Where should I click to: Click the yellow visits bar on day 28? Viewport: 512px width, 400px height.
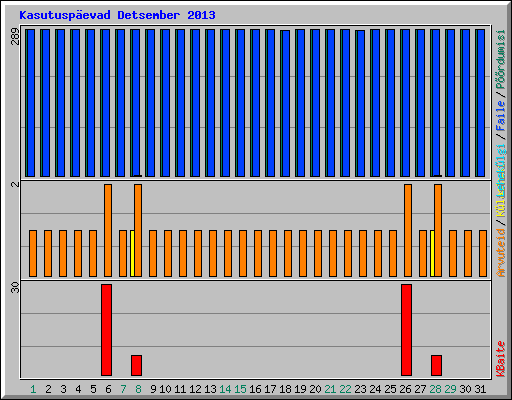tap(432, 253)
